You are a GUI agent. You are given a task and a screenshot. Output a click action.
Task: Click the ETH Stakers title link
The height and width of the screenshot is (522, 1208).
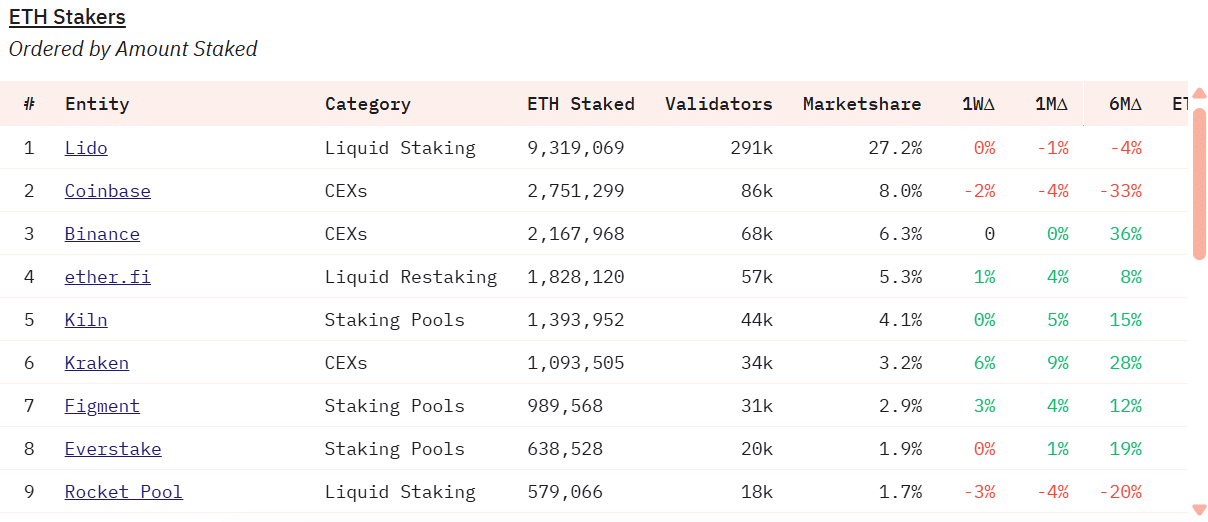(x=67, y=17)
